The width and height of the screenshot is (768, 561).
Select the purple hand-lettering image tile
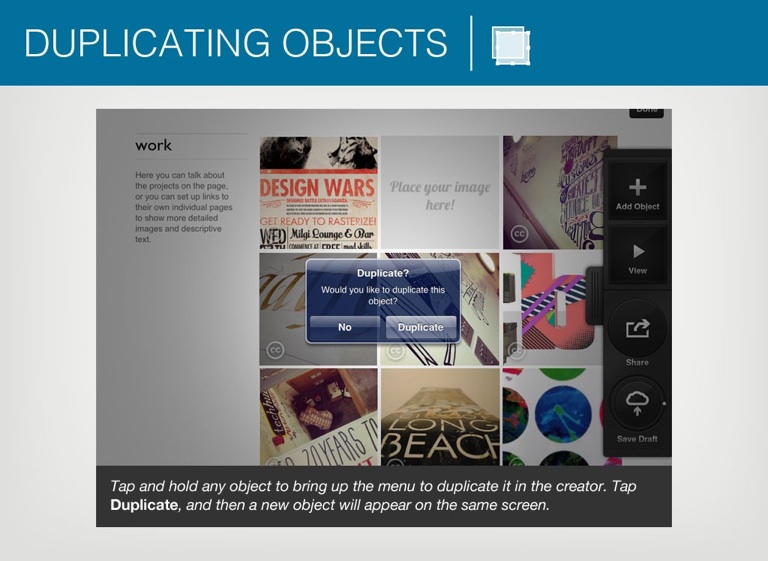(553, 193)
